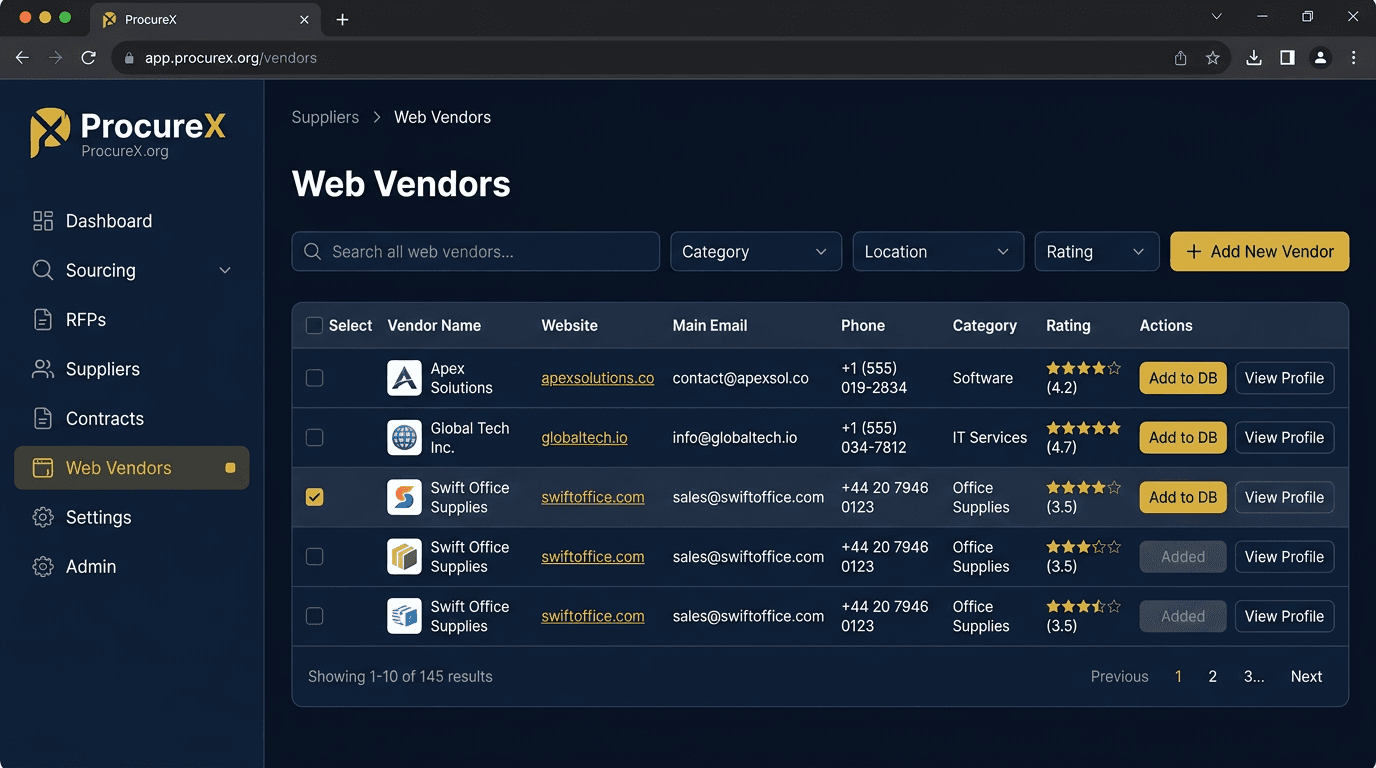Viewport: 1376px width, 768px height.
Task: Open the globaltech.io website link
Action: [584, 437]
